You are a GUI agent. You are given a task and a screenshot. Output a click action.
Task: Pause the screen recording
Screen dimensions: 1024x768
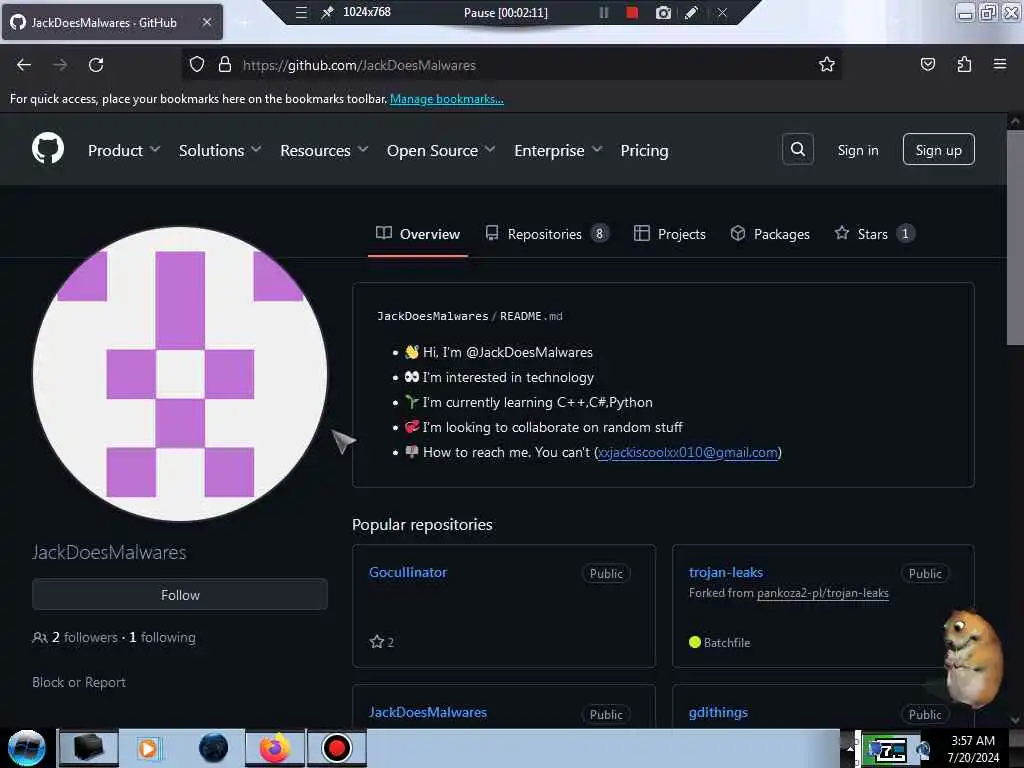tap(603, 12)
